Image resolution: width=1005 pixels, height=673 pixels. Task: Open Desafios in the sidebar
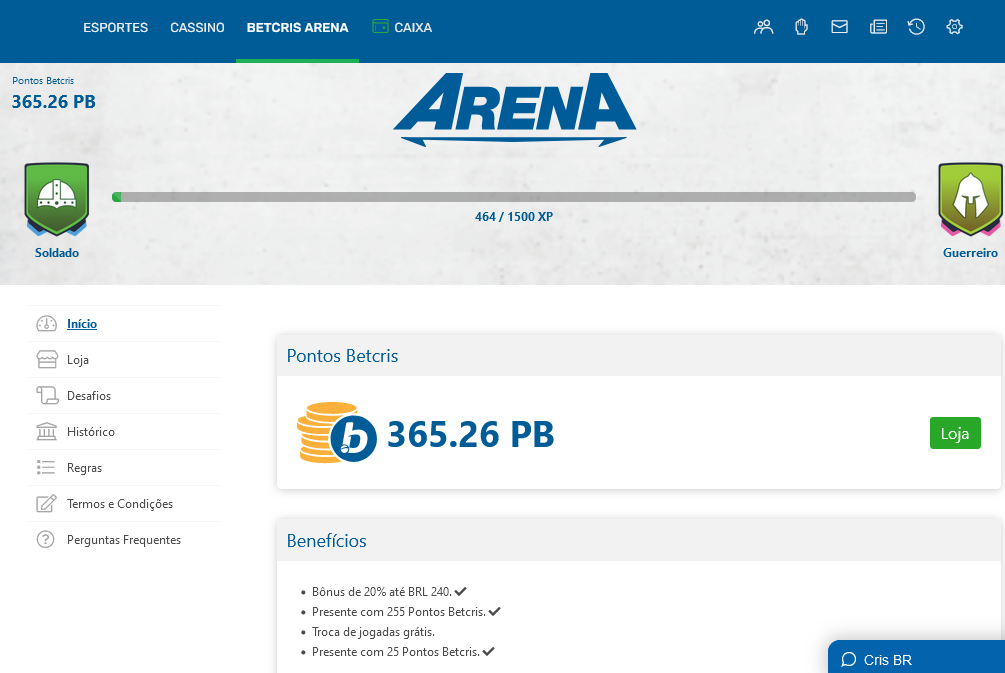click(x=88, y=395)
